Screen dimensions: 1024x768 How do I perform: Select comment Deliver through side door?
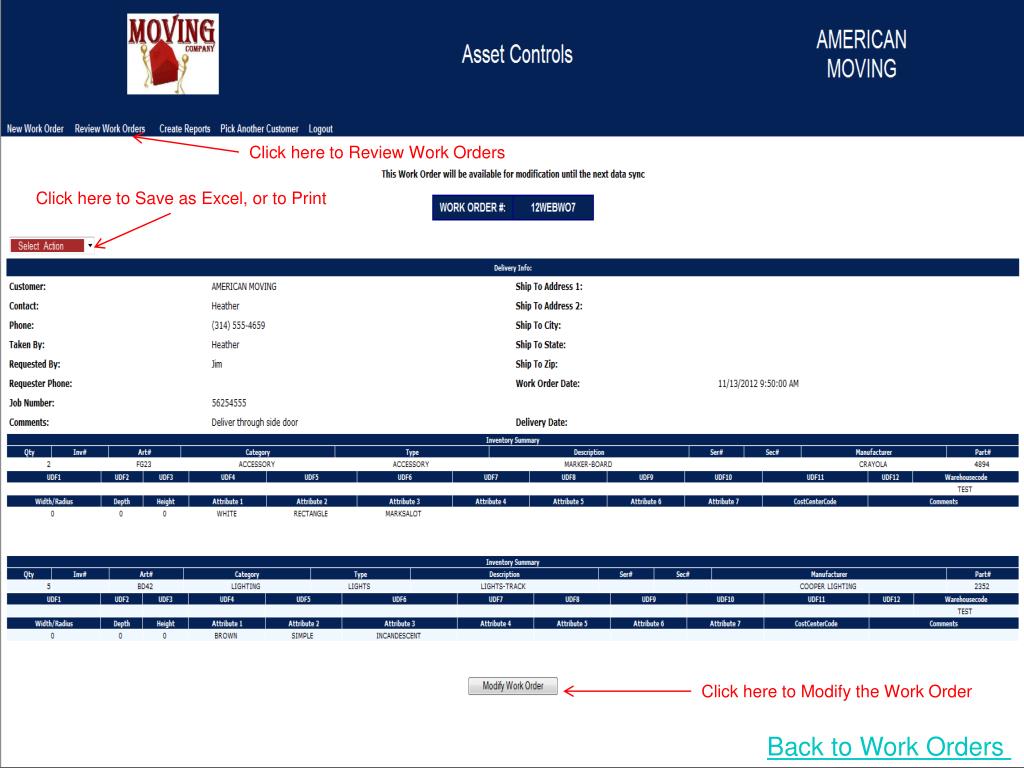[x=255, y=423]
